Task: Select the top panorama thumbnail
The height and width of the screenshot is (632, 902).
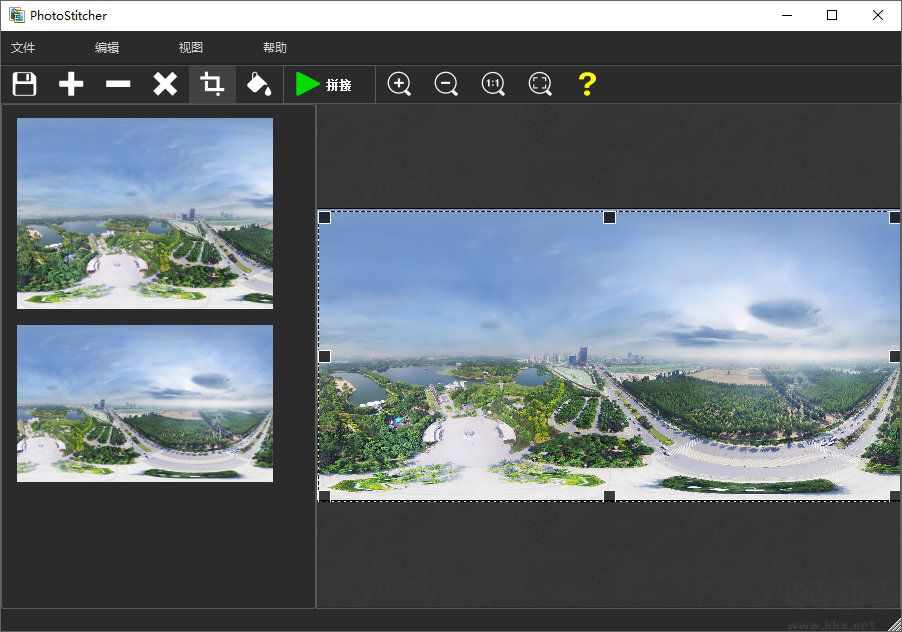Action: 144,212
